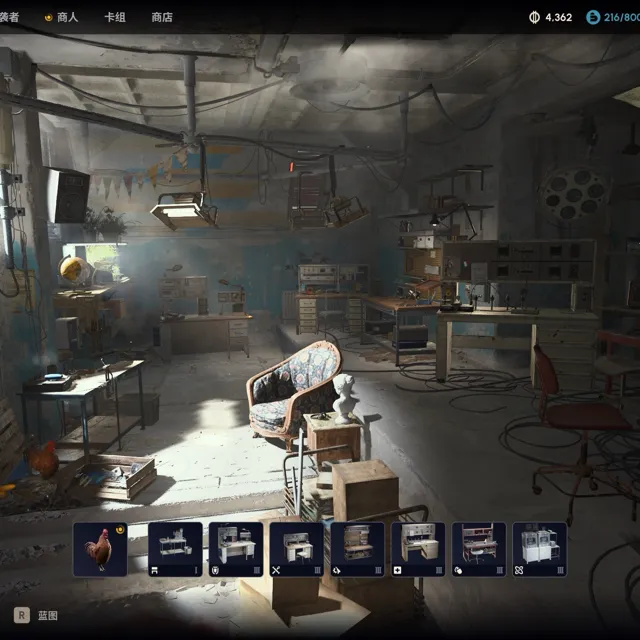
Task: Open the 卡组 tab
Action: click(115, 17)
